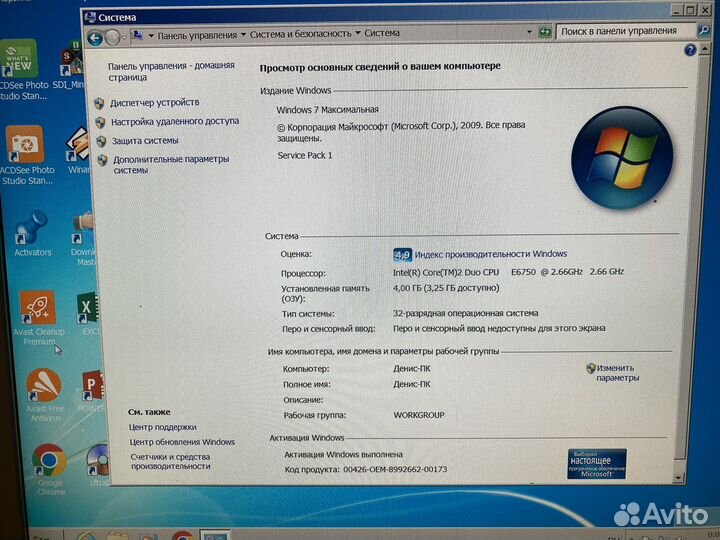The image size is (720, 540).
Task: Open the Activators desktop icon
Action: pyautogui.click(x=32, y=234)
